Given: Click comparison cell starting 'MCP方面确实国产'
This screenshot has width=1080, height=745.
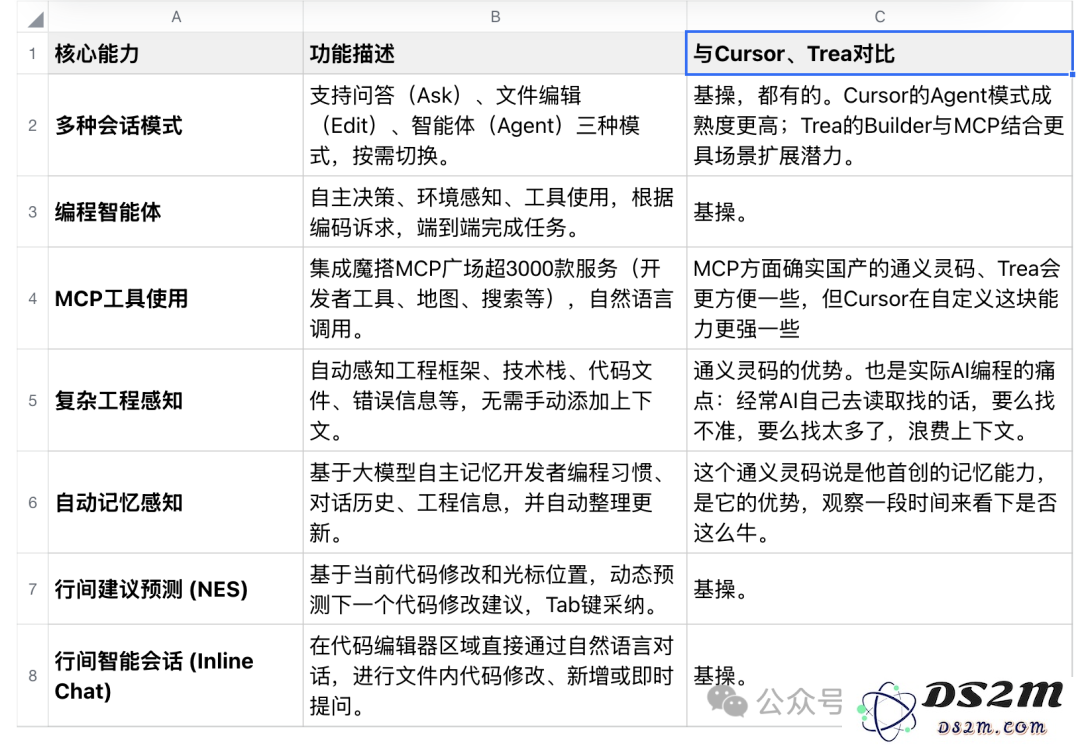Looking at the screenshot, I should tap(879, 298).
